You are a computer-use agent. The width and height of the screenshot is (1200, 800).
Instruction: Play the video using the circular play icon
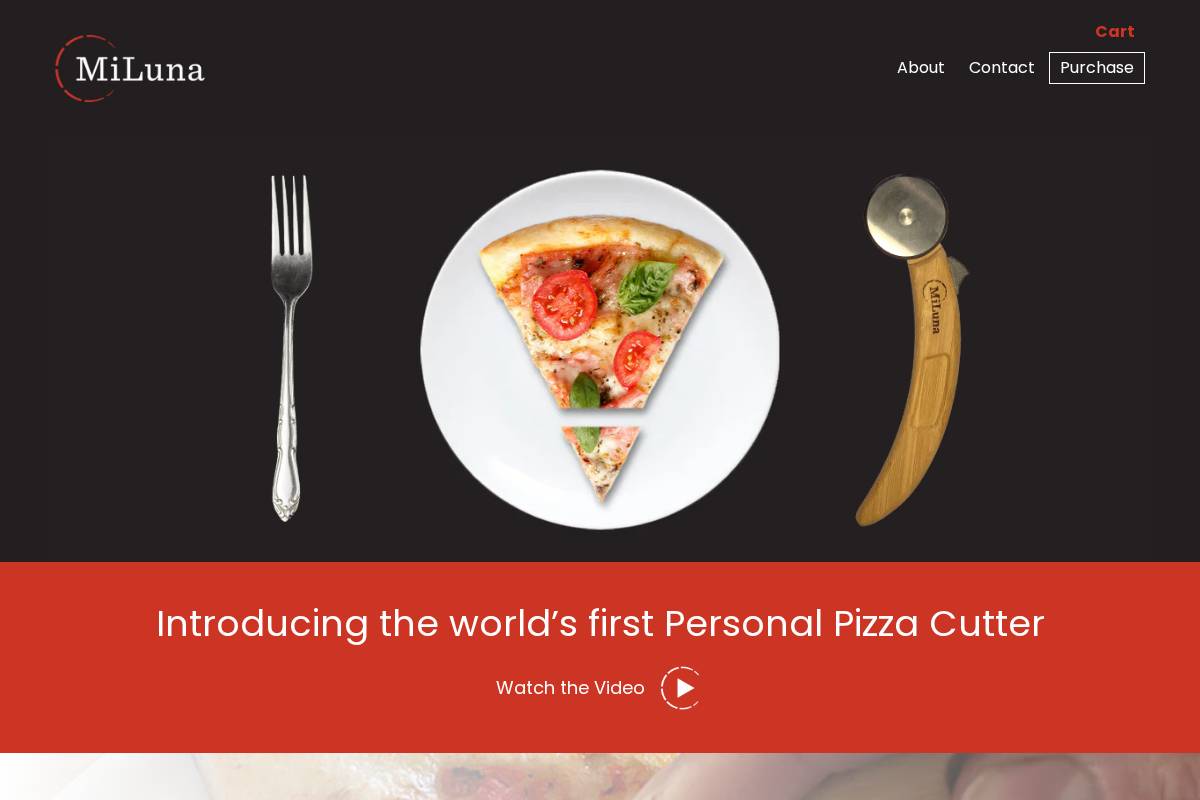point(681,688)
